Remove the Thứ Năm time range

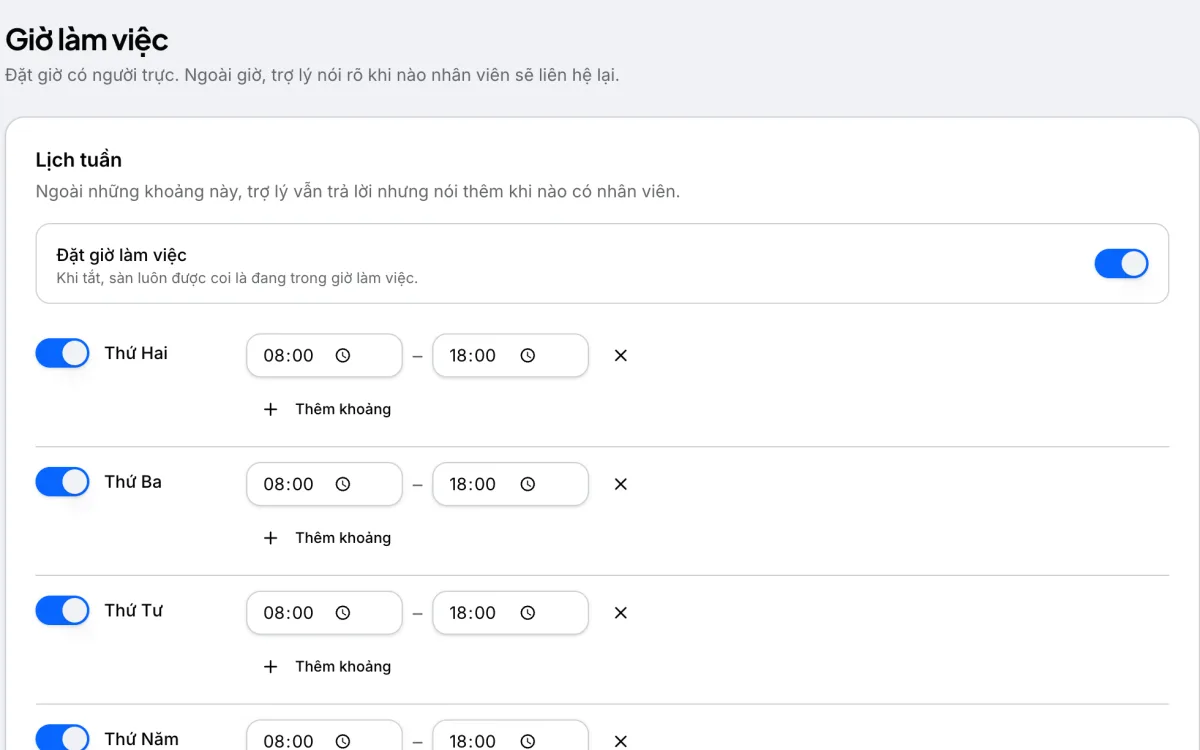(x=620, y=741)
